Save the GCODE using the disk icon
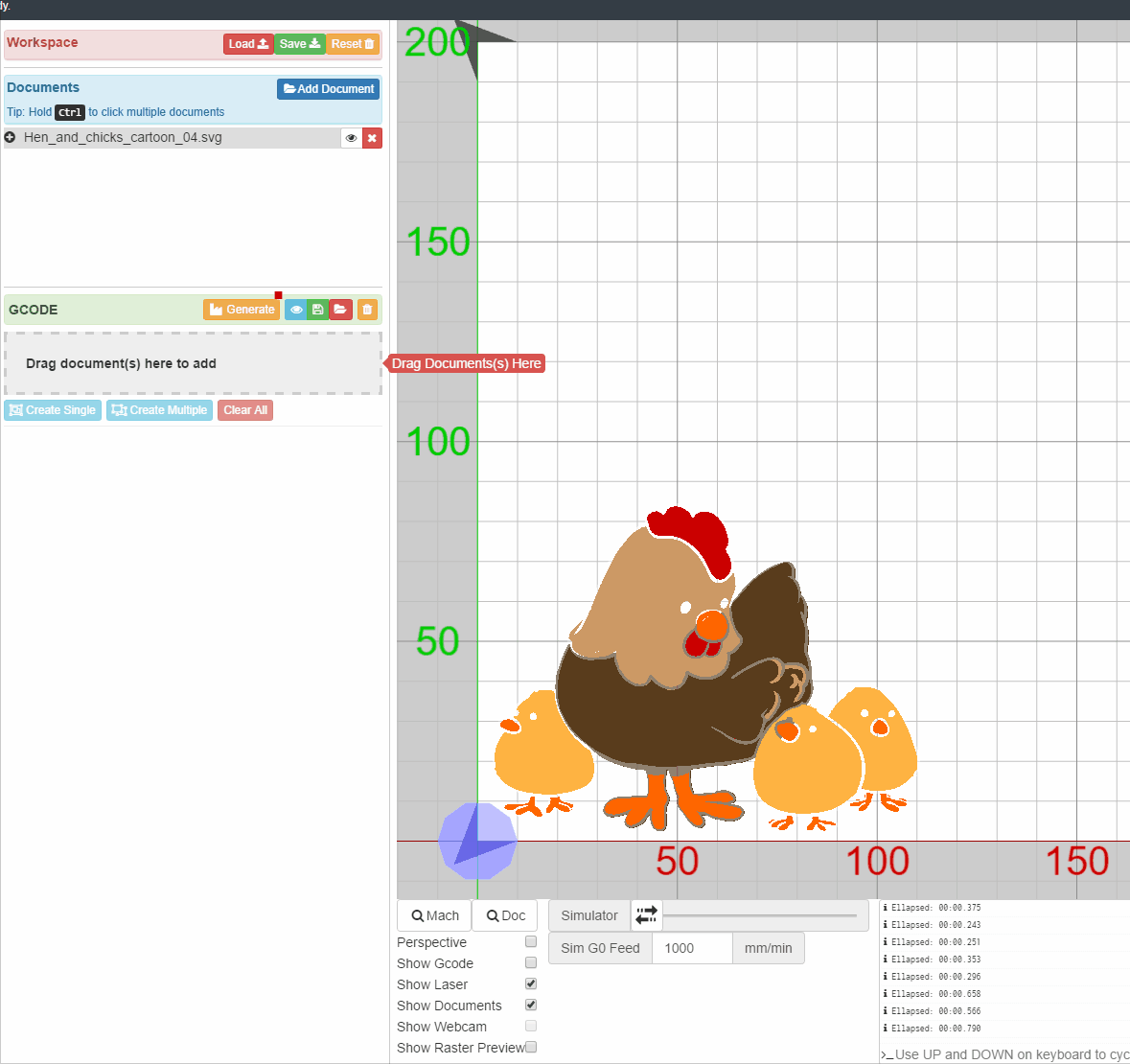1130x1064 pixels. click(318, 310)
